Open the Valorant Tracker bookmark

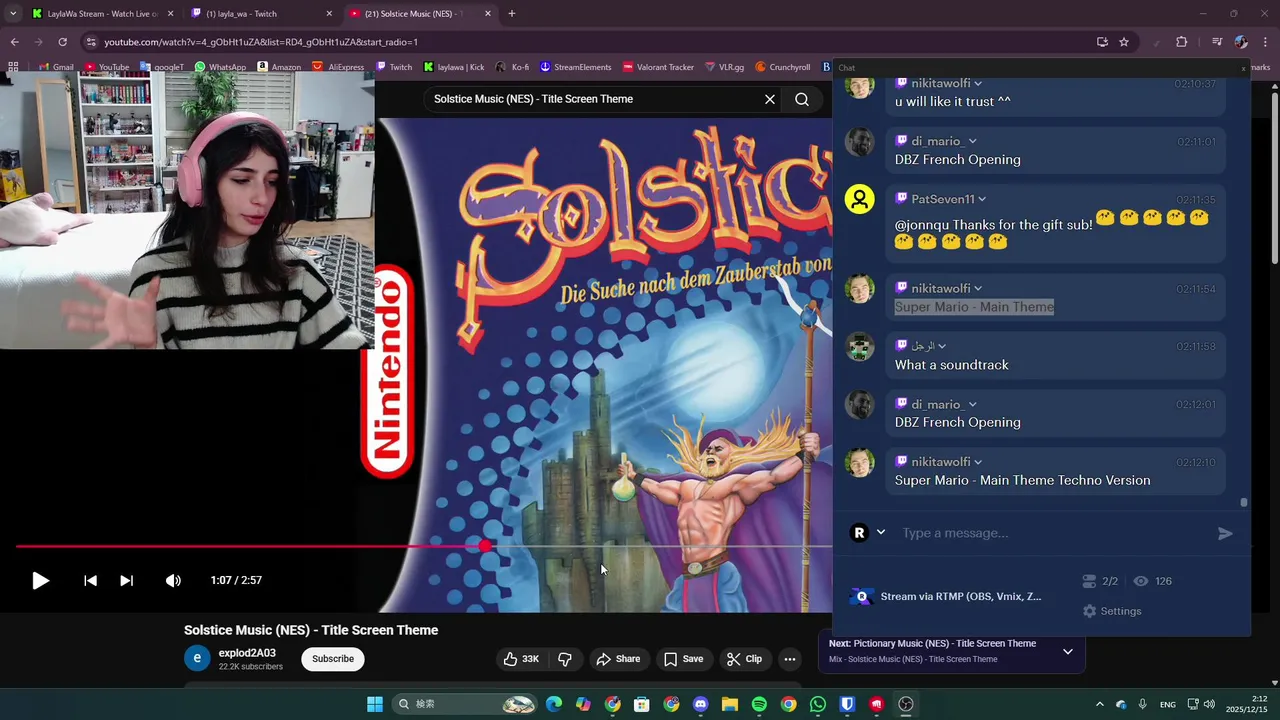coord(658,67)
